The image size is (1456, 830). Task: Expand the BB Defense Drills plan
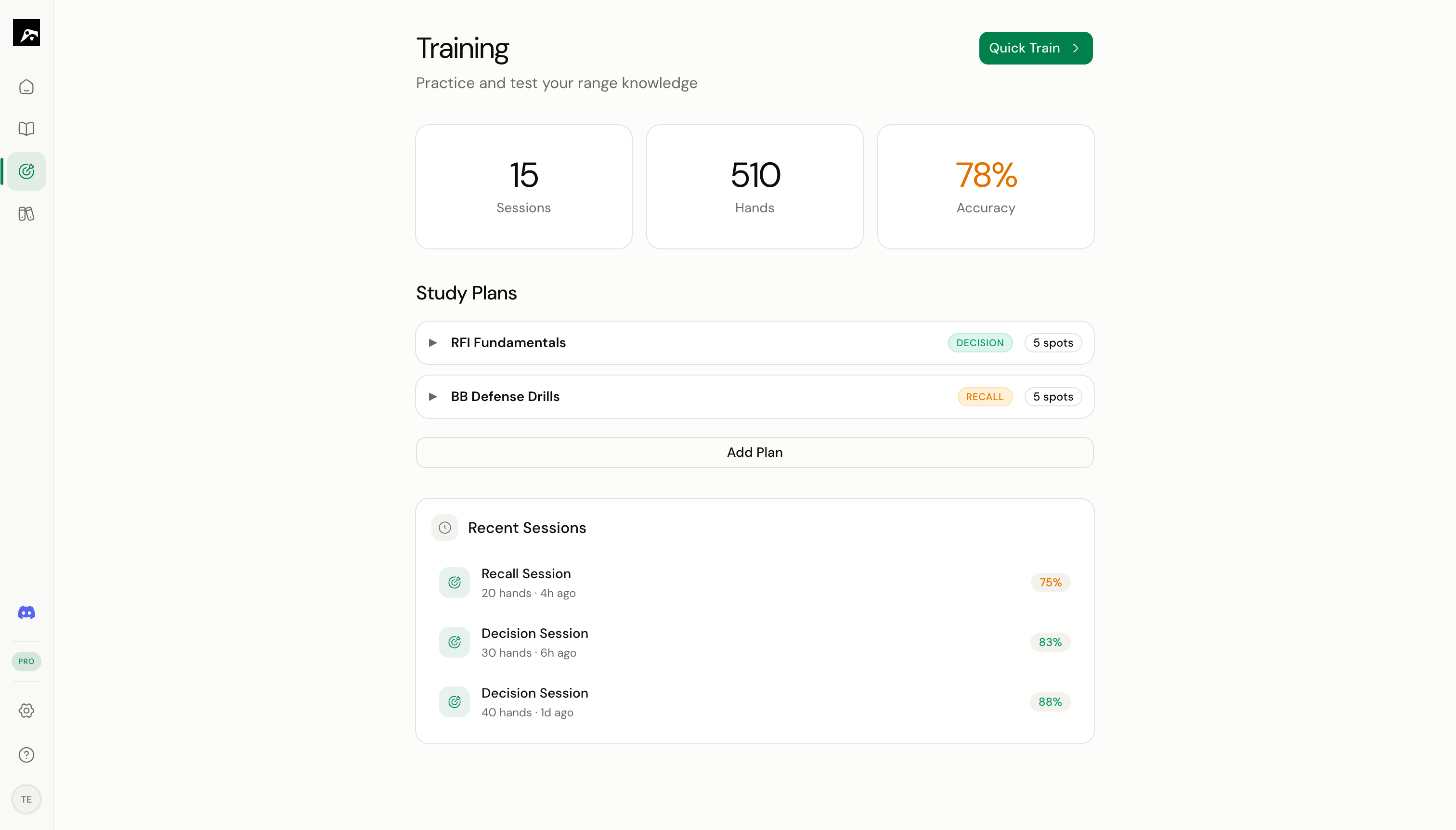click(432, 396)
